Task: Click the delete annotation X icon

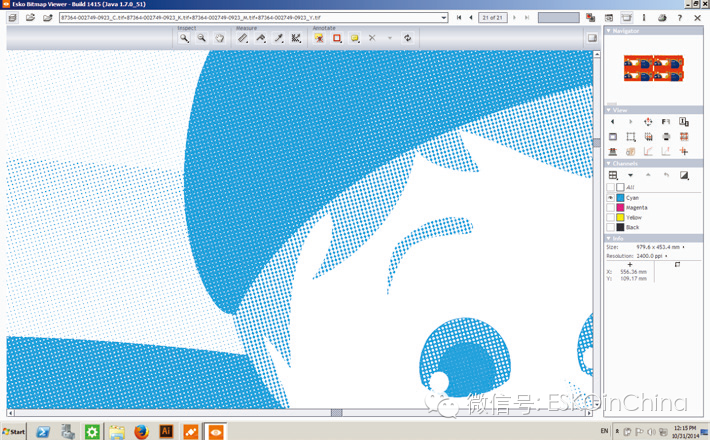Action: (372, 38)
